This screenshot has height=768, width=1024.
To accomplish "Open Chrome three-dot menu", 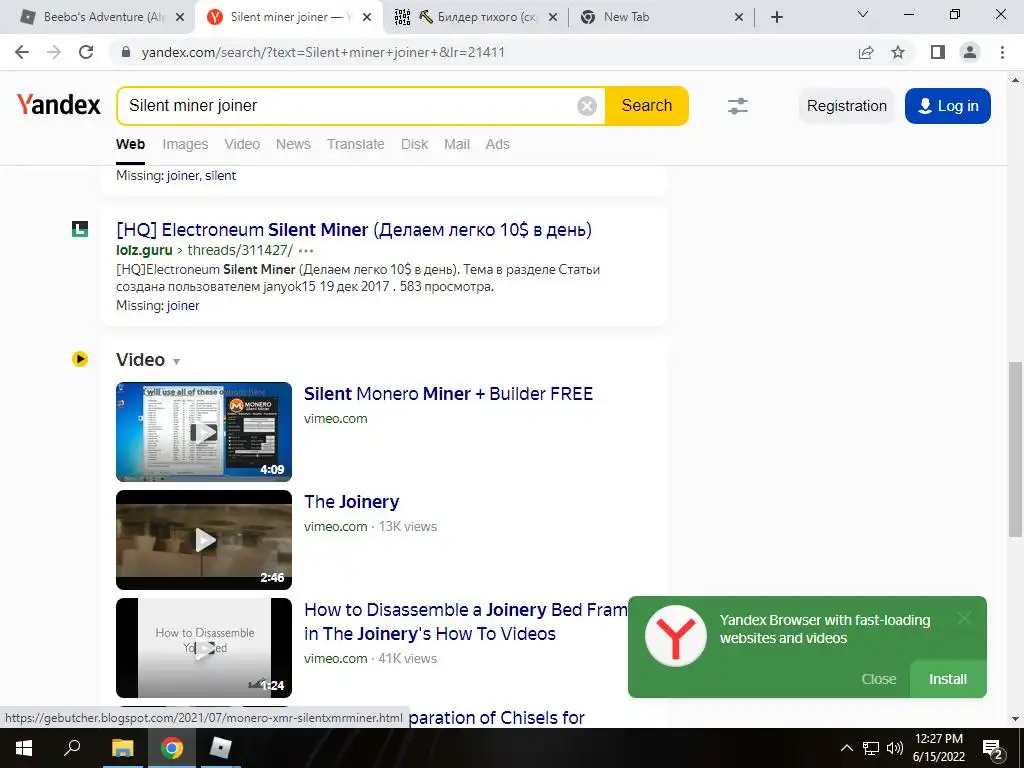I will pyautogui.click(x=1002, y=52).
